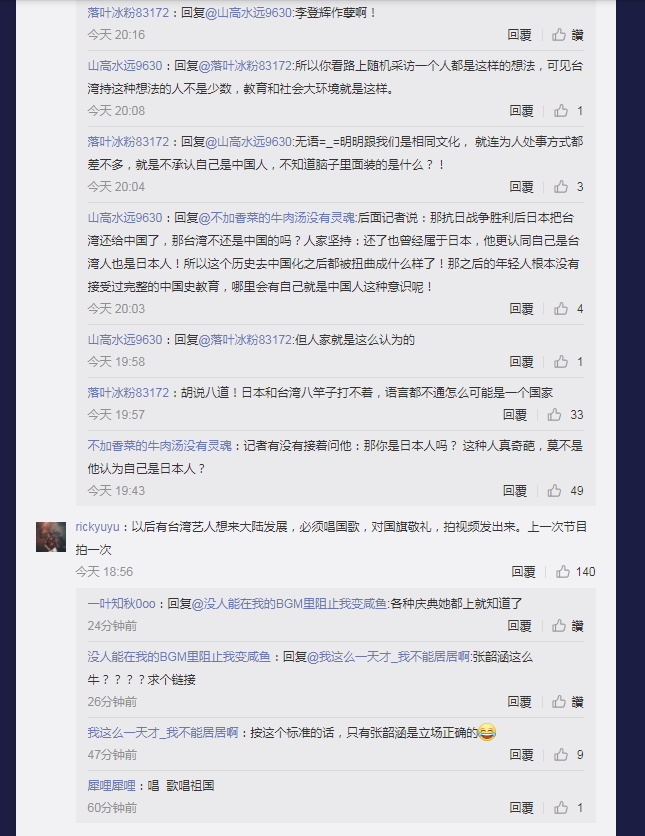Click 回复 on the 26分钟前 comment
The height and width of the screenshot is (836, 645).
pos(519,702)
